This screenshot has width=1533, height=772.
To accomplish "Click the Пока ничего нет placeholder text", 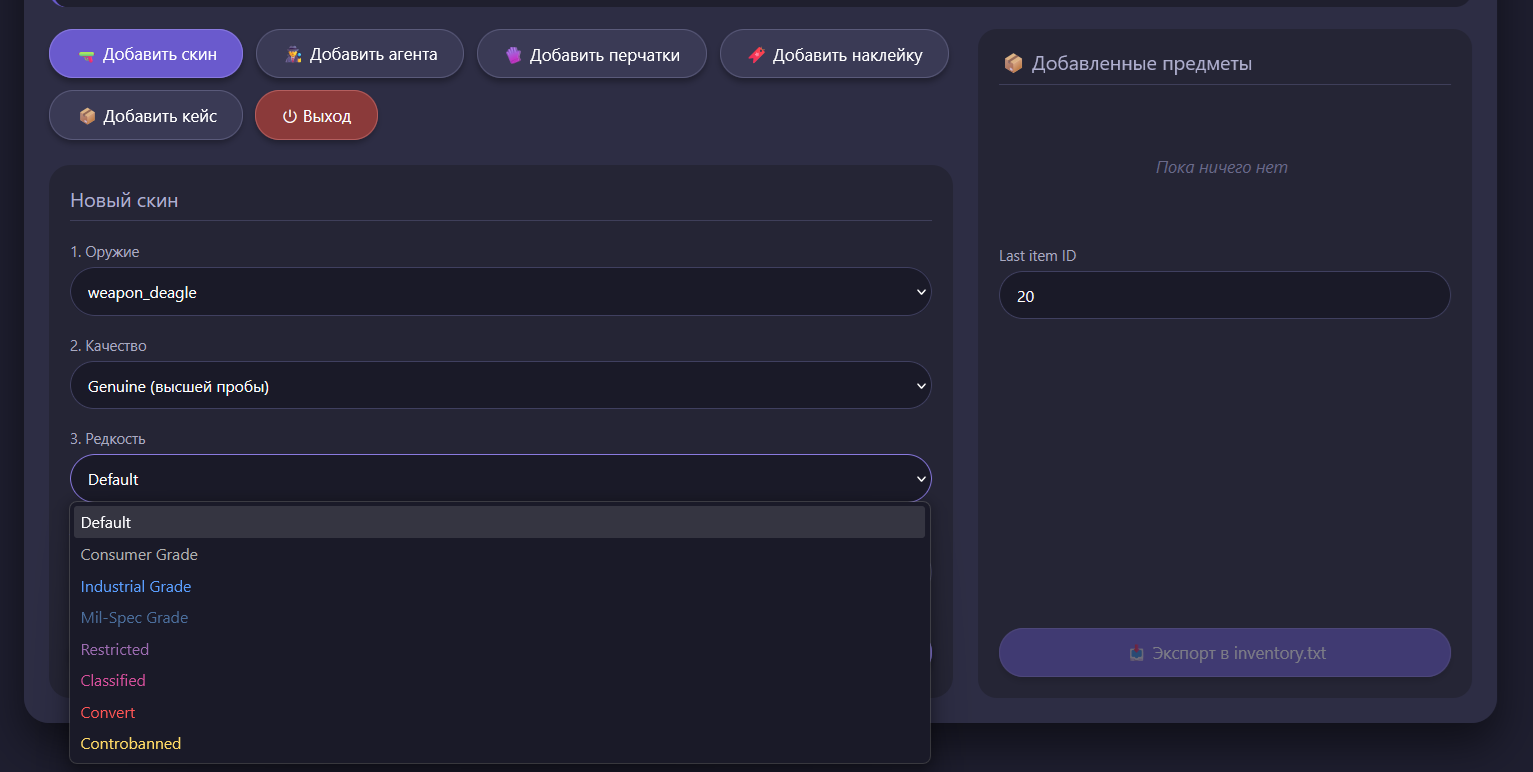I will coord(1222,167).
